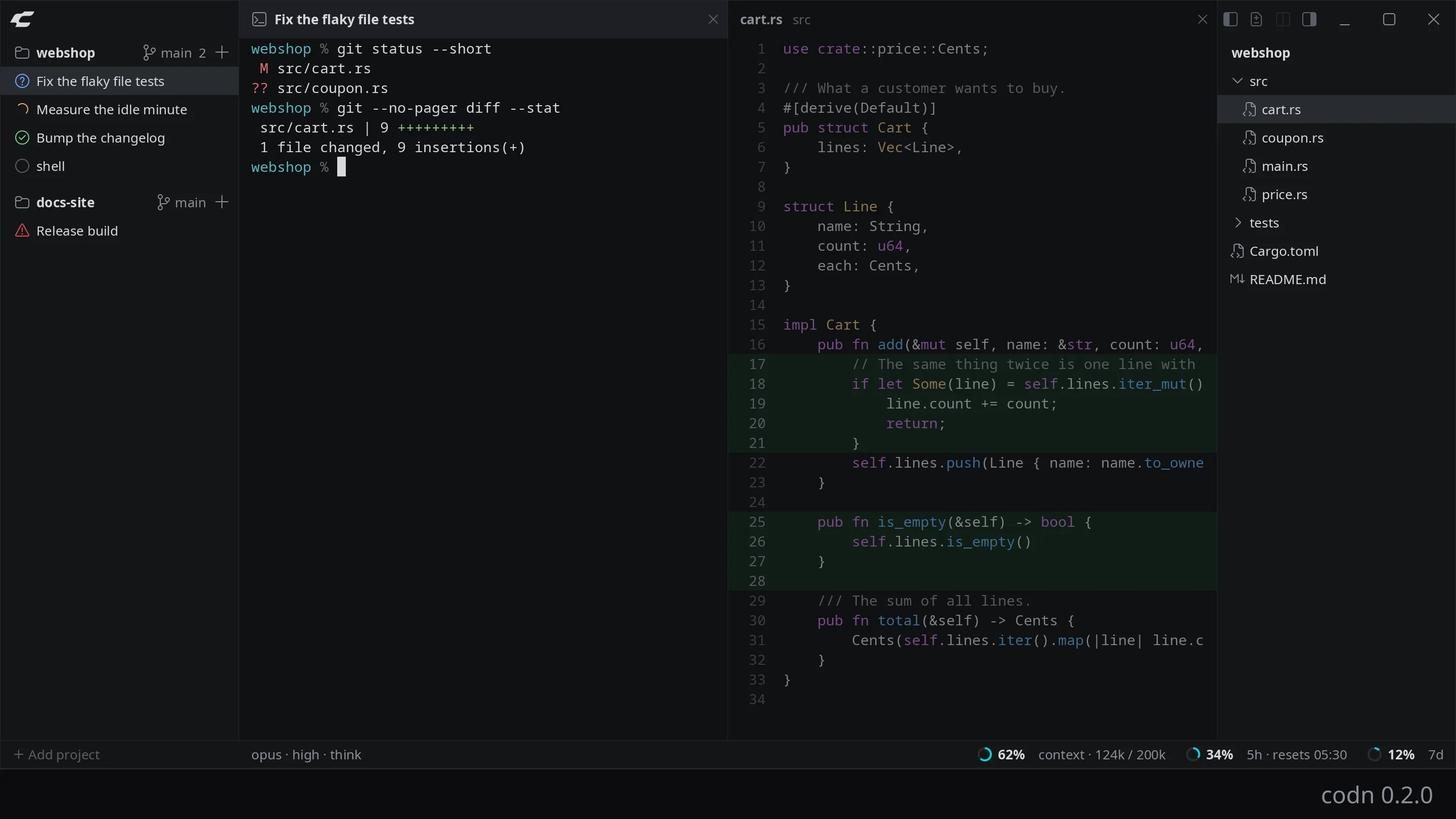1456x819 pixels.
Task: Click the 'struct Line {' code line
Action: coord(838,206)
